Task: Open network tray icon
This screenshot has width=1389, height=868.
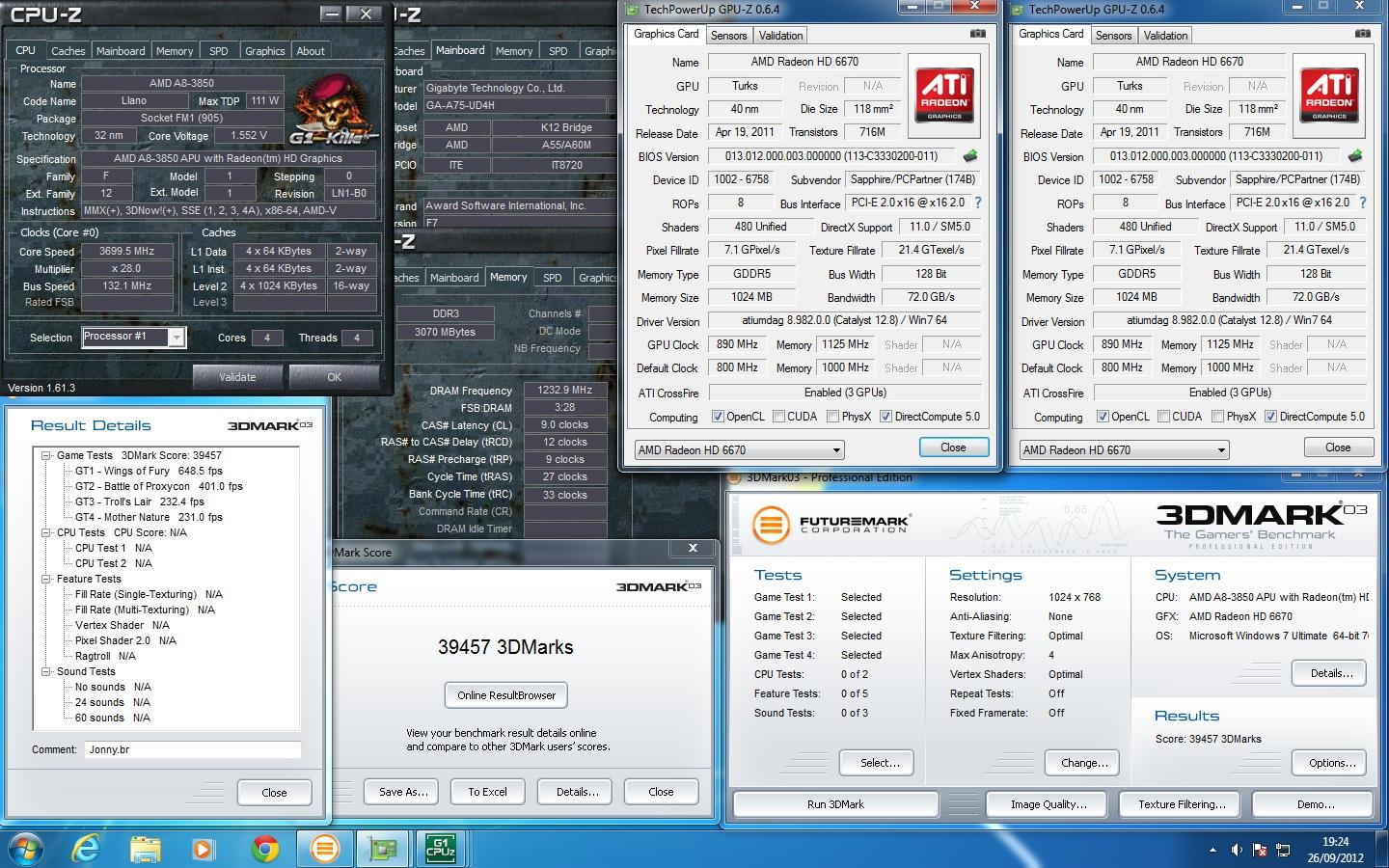Action: coord(1284,850)
